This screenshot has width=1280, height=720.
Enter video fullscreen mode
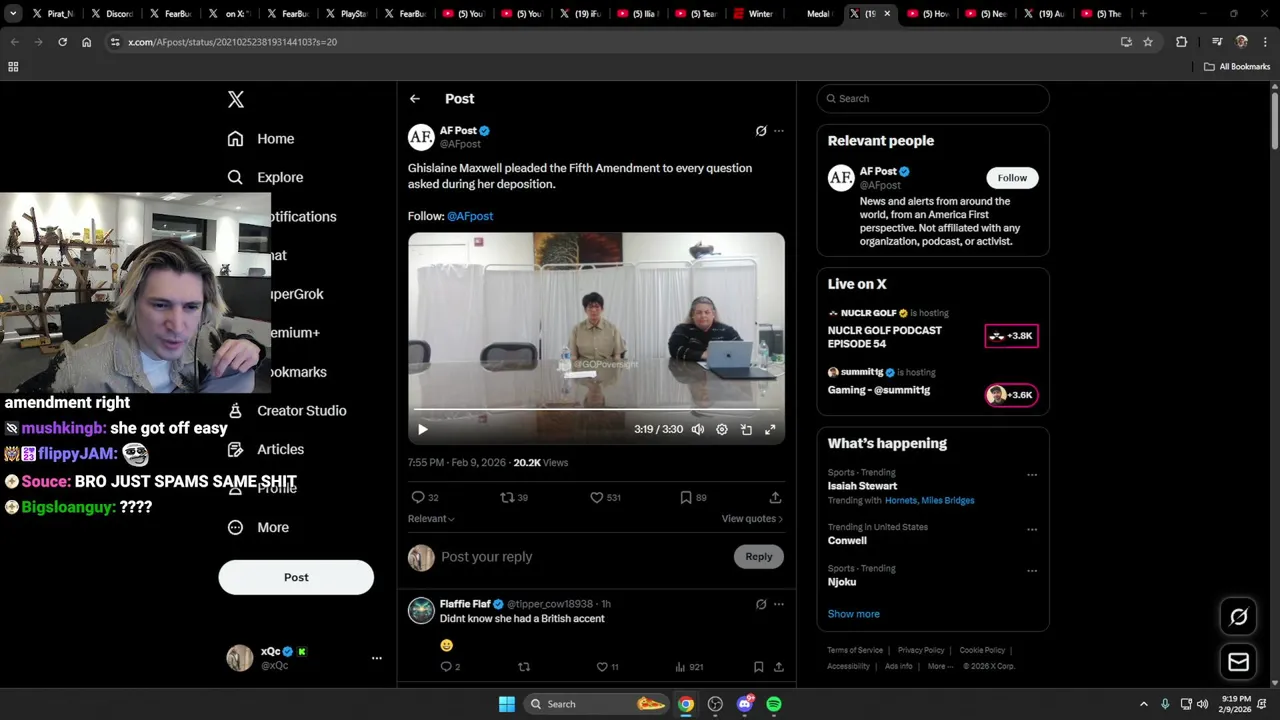click(770, 430)
